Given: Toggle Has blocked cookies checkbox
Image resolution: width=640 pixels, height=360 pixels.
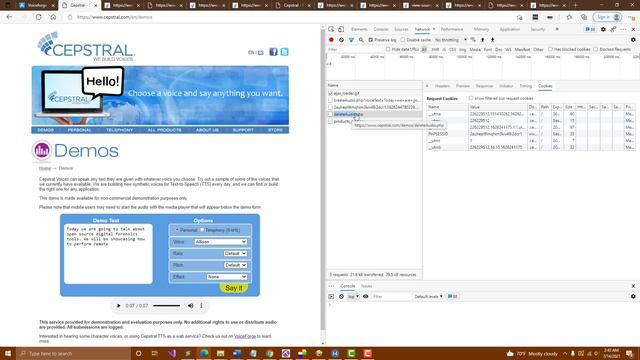Looking at the screenshot, I should coord(550,49).
